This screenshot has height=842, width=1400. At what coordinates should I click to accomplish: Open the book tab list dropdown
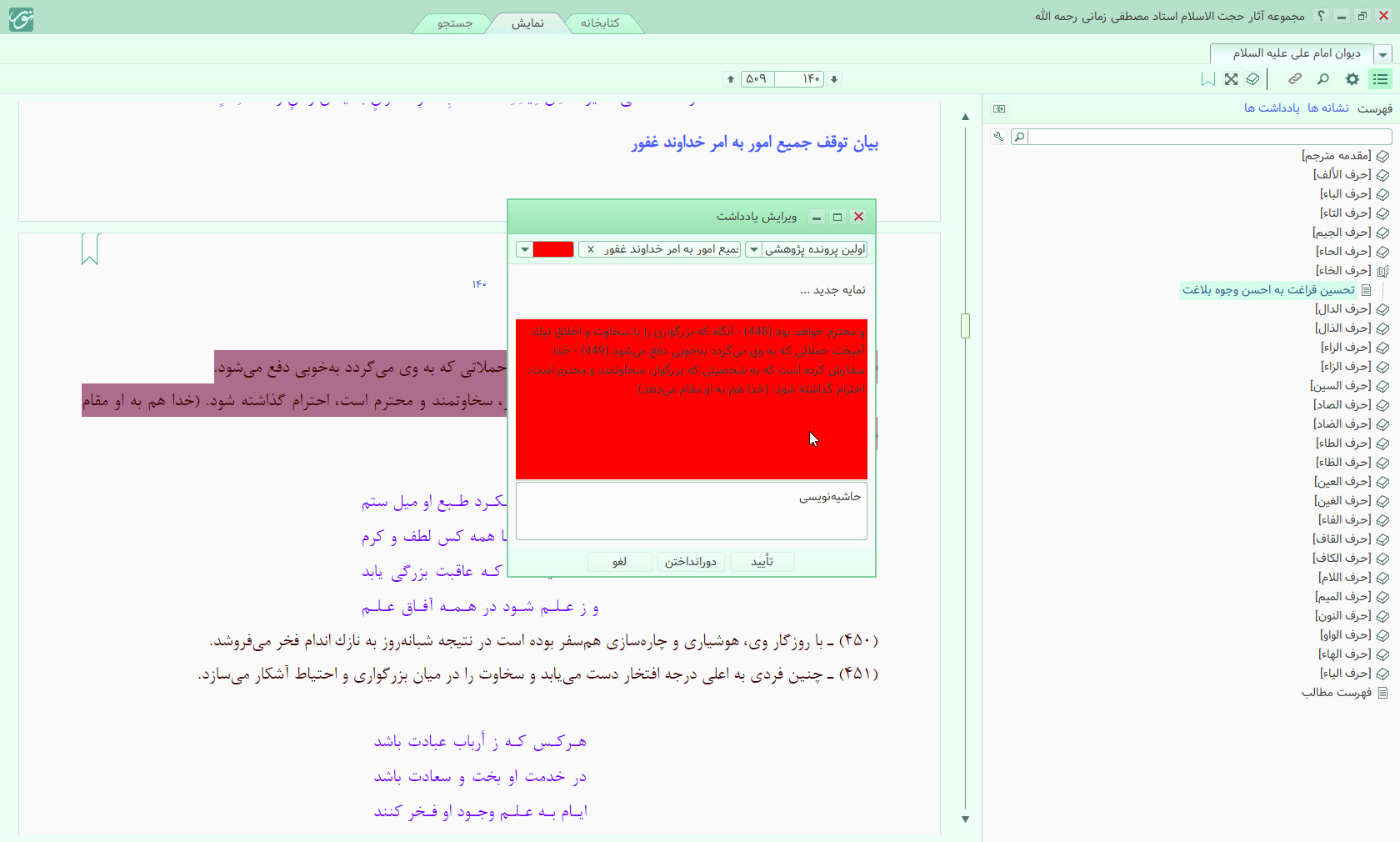click(x=1382, y=54)
